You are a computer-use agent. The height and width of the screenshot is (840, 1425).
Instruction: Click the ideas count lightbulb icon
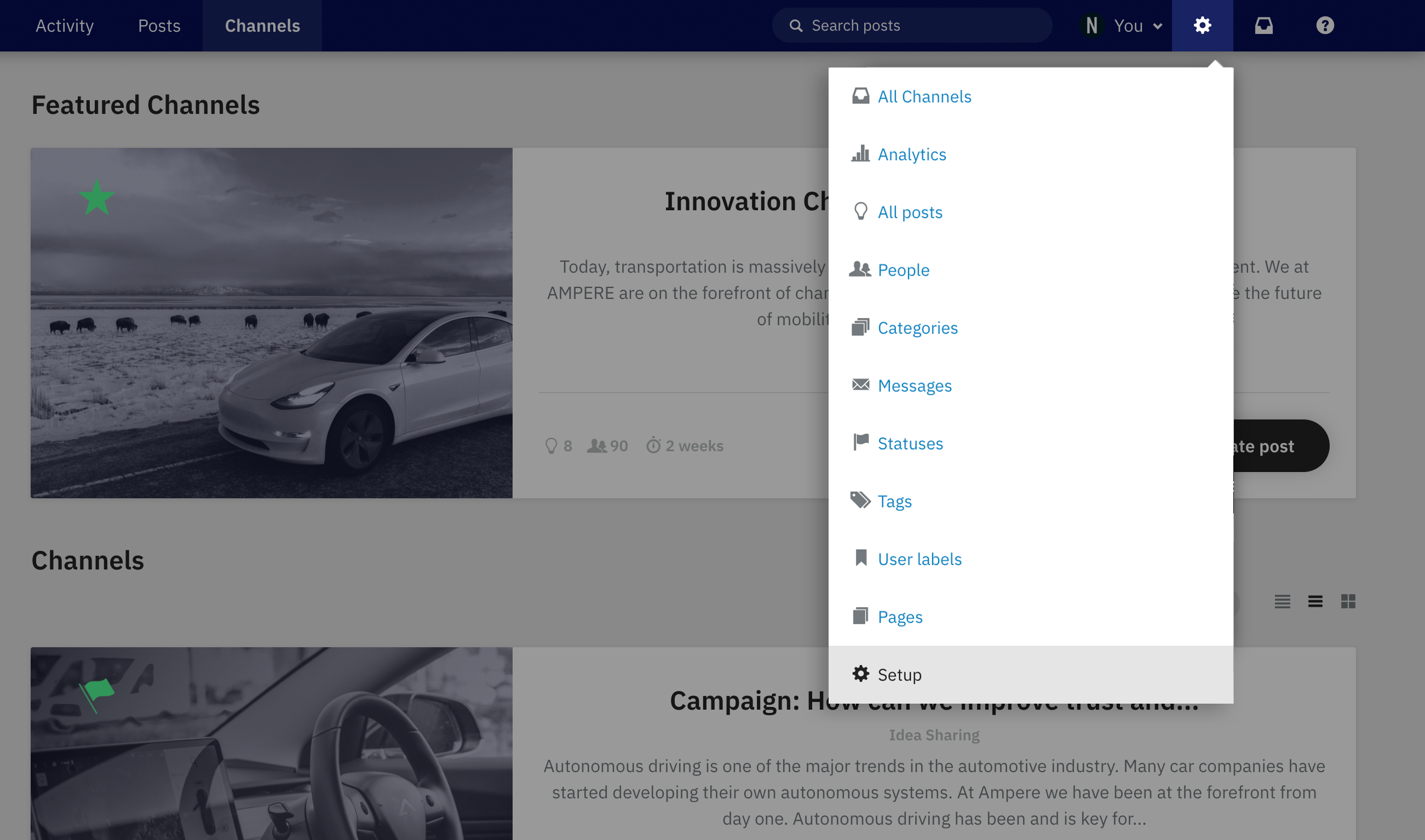pos(550,446)
